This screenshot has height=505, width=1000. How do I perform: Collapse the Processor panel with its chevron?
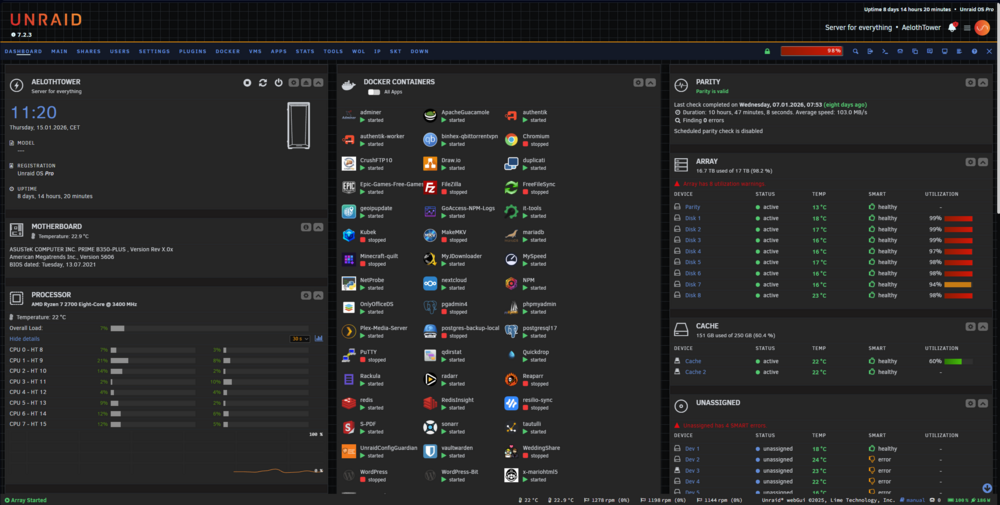click(318, 295)
